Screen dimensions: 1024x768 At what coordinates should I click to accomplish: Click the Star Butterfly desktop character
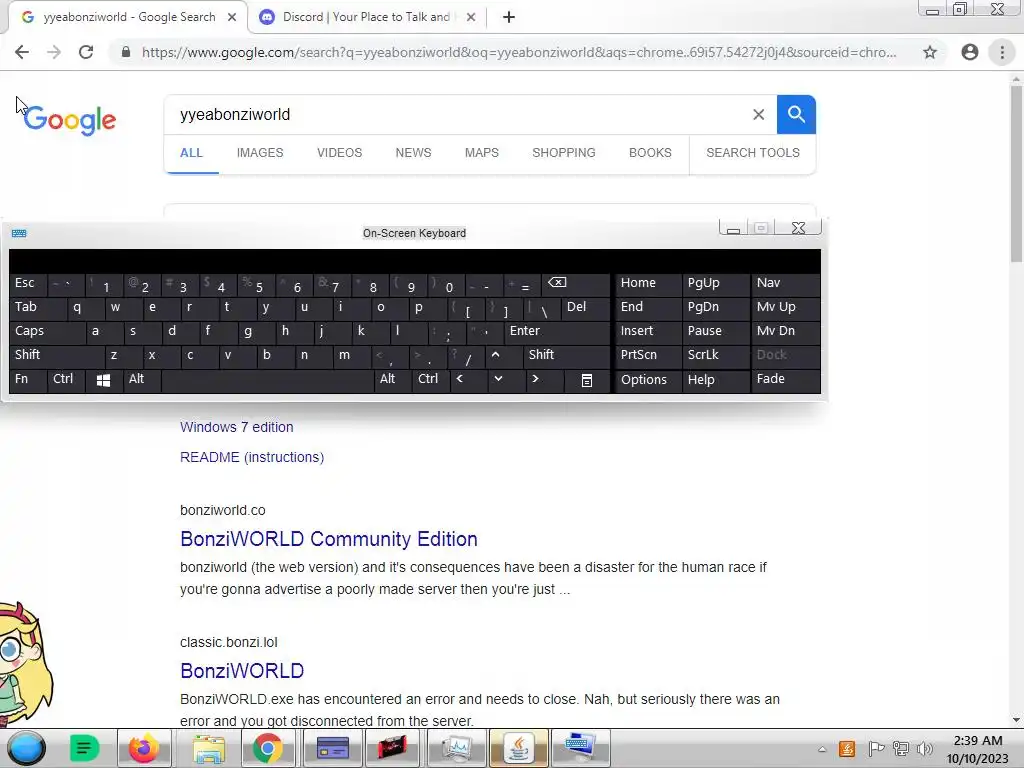[25, 664]
